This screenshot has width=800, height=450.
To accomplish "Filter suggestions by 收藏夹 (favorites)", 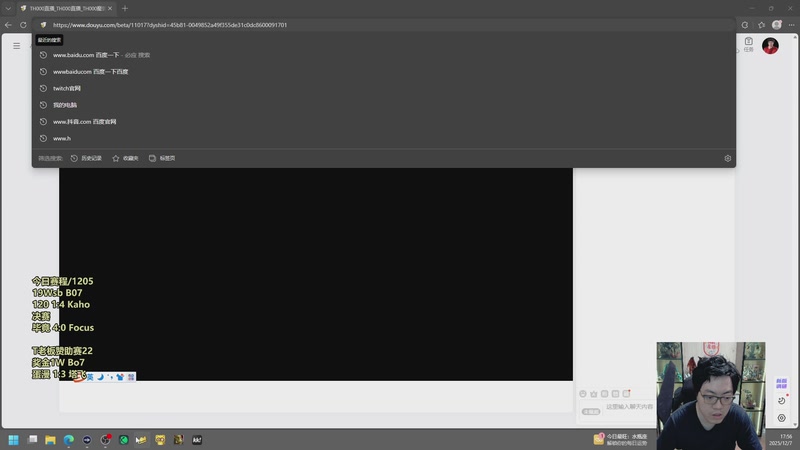I will tap(126, 158).
